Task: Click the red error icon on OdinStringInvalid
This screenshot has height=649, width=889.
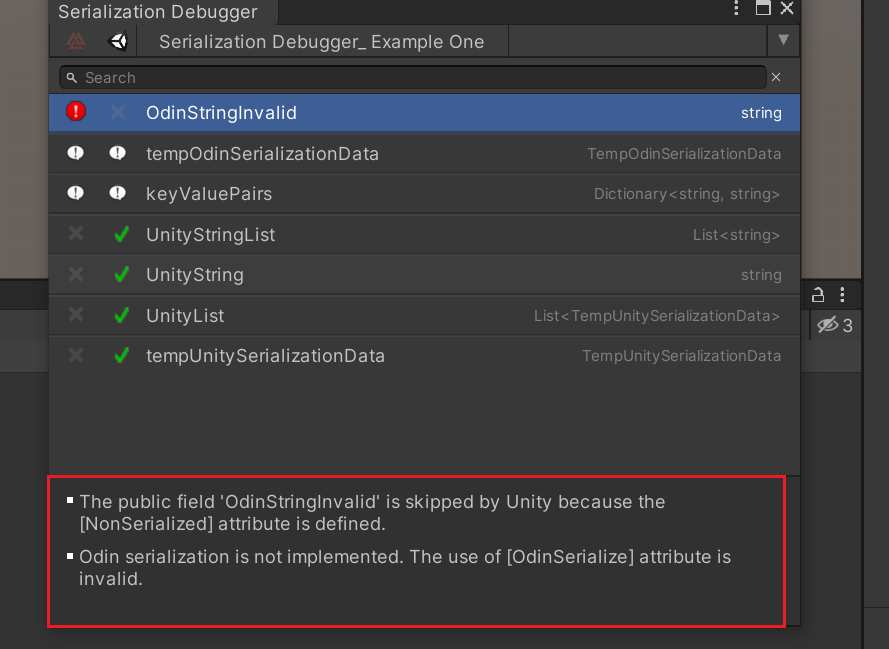Action: coord(75,112)
